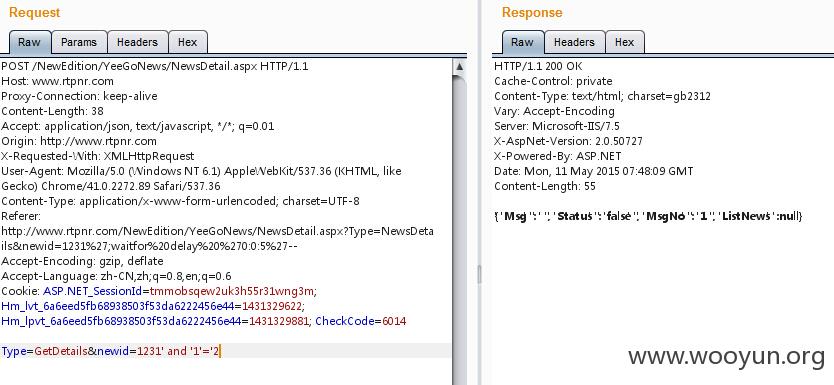Click the Content-Type x-www-form-urlencoded request line
The image size is (834, 385).
point(180,201)
